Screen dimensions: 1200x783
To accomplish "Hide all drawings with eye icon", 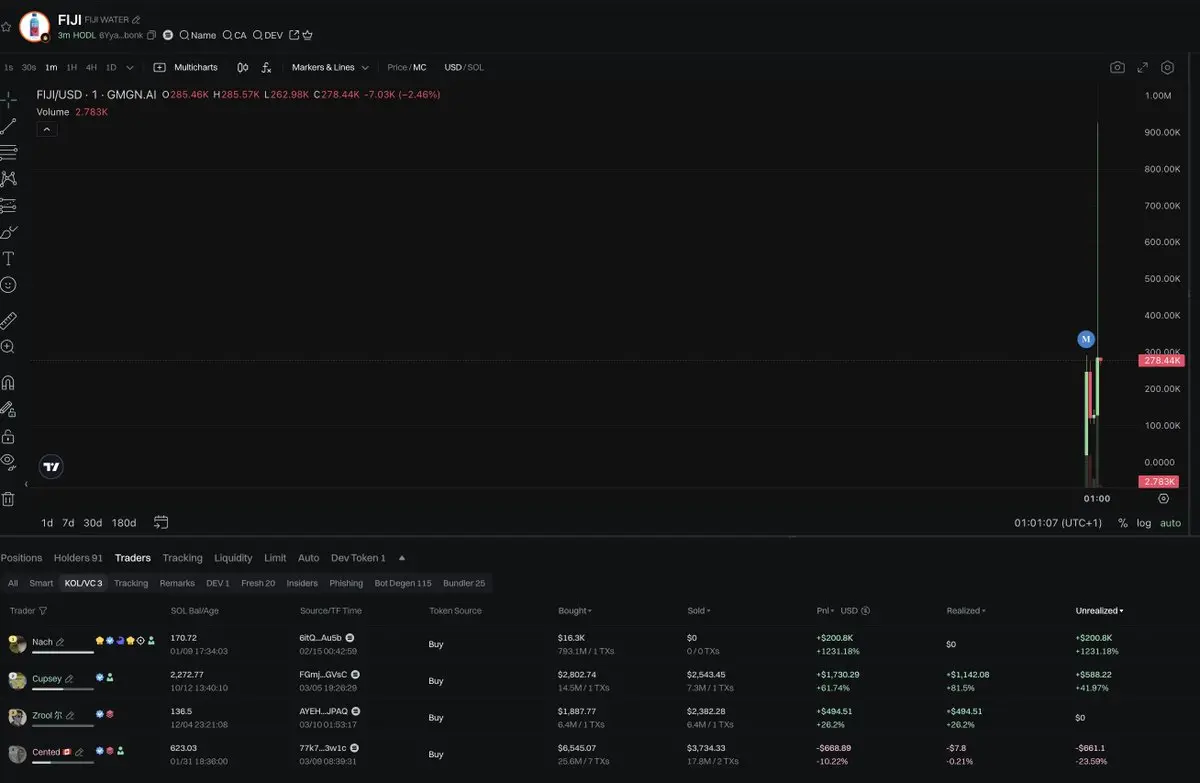I will [x=8, y=462].
